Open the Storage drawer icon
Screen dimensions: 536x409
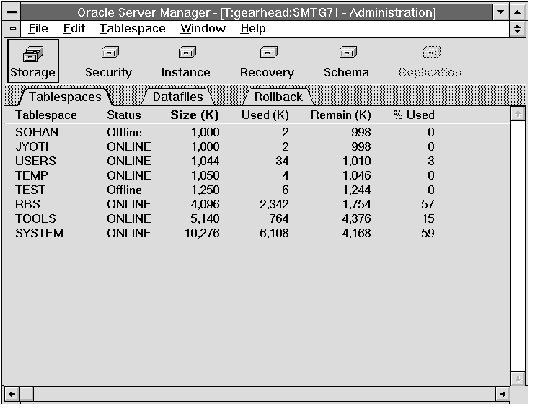tap(33, 61)
